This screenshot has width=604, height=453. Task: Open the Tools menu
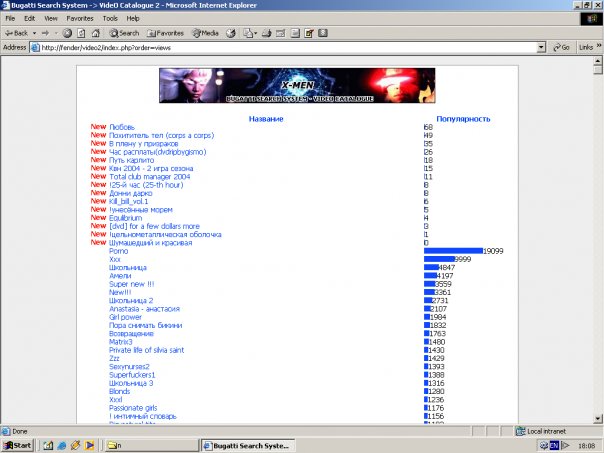(108, 18)
